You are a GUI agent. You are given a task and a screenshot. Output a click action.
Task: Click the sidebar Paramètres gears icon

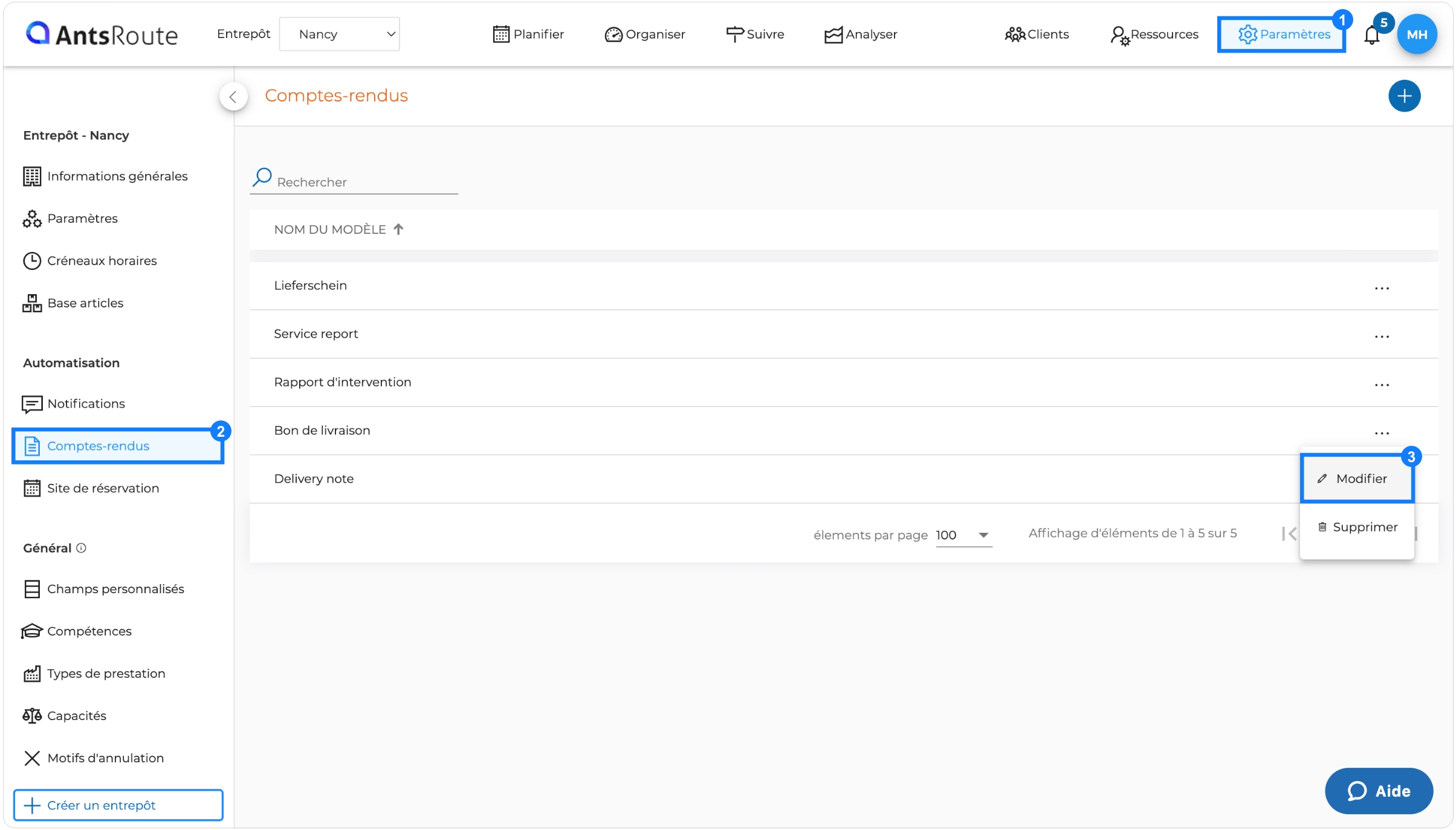32,219
